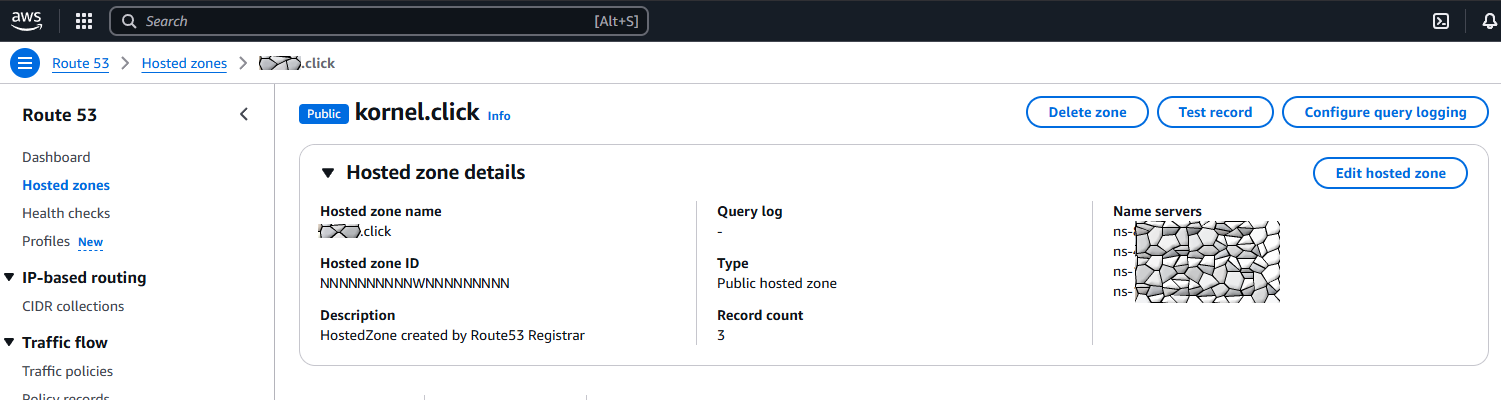
Task: Click 'HostedZone created by Route53 Registrar' description
Action: (452, 335)
